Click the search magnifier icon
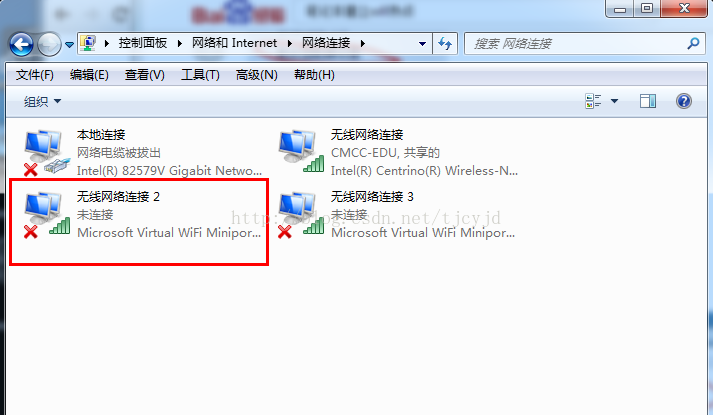This screenshot has height=415, width=713. click(693, 44)
